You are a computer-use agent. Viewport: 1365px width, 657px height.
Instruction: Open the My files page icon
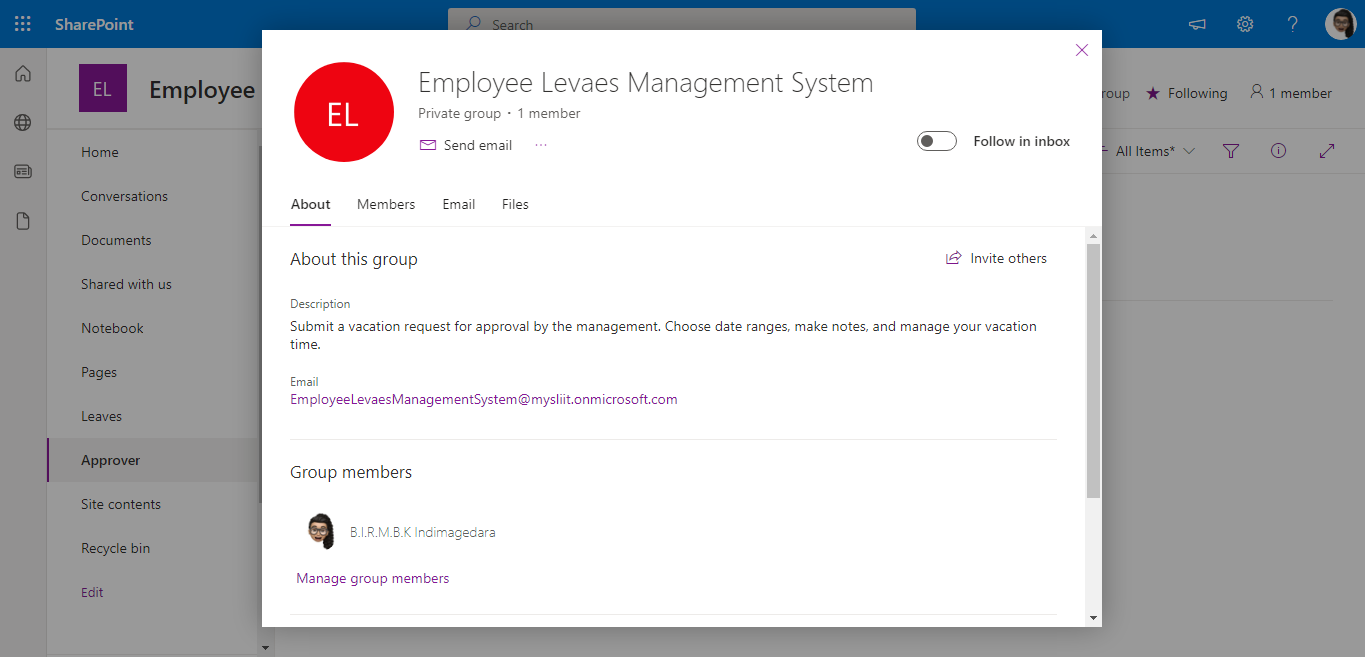click(23, 221)
